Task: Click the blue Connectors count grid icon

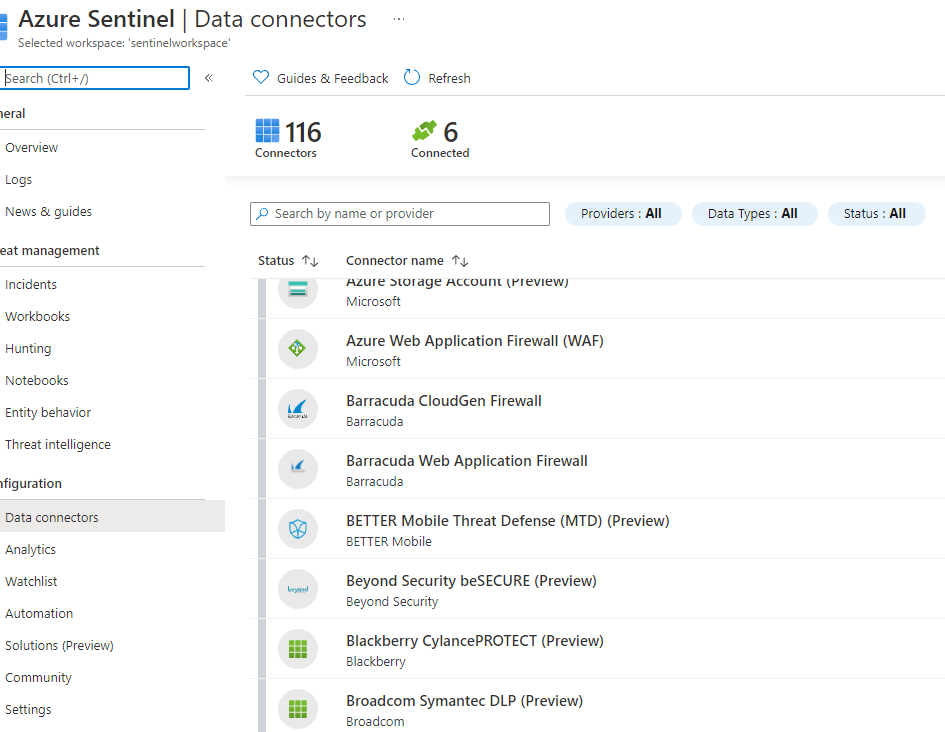Action: point(268,129)
